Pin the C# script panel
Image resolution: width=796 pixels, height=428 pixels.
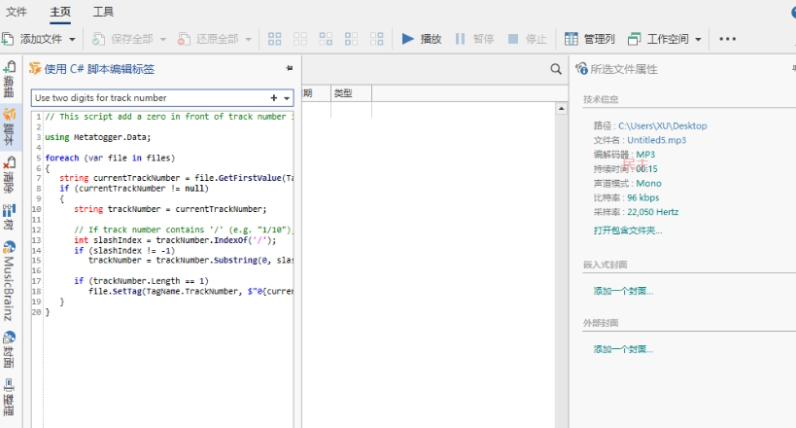(x=289, y=68)
